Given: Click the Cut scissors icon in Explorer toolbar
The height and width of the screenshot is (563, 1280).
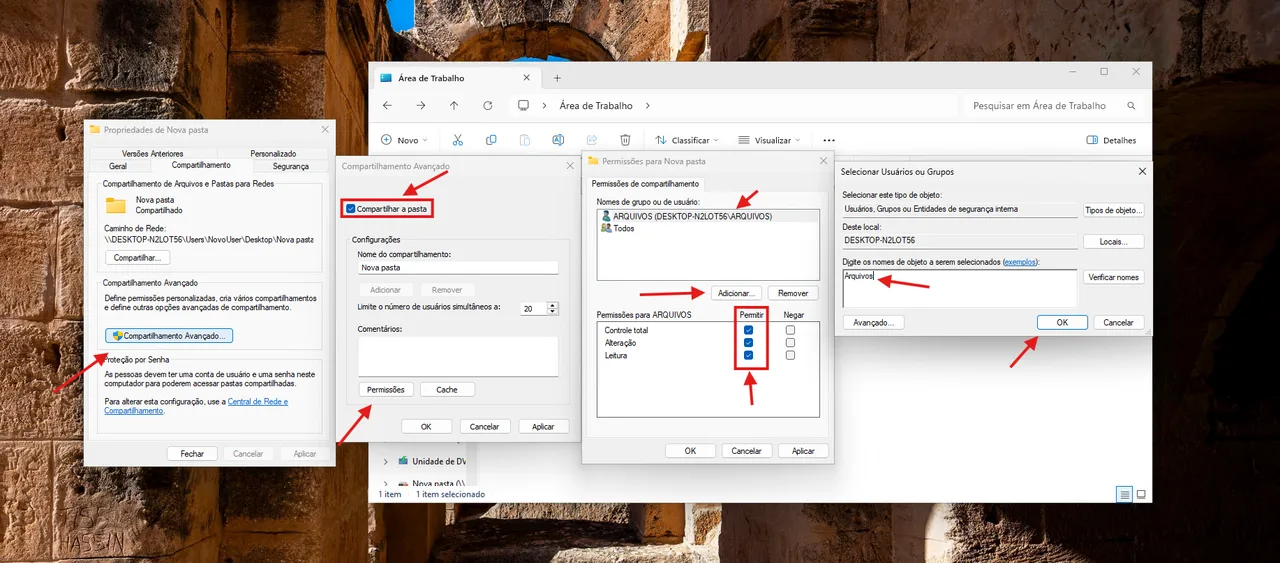Looking at the screenshot, I should (458, 140).
